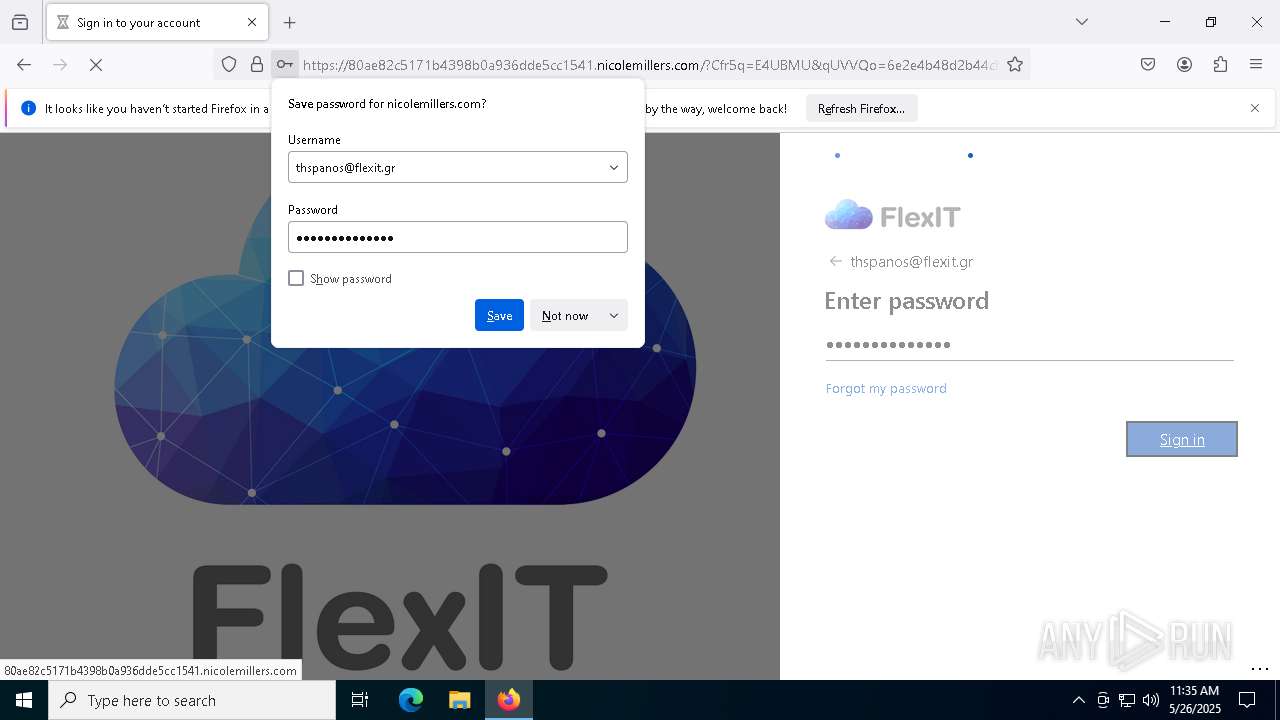Screen dimensions: 1280x720
Task: Open the Firefox account icon
Action: [x=1184, y=64]
